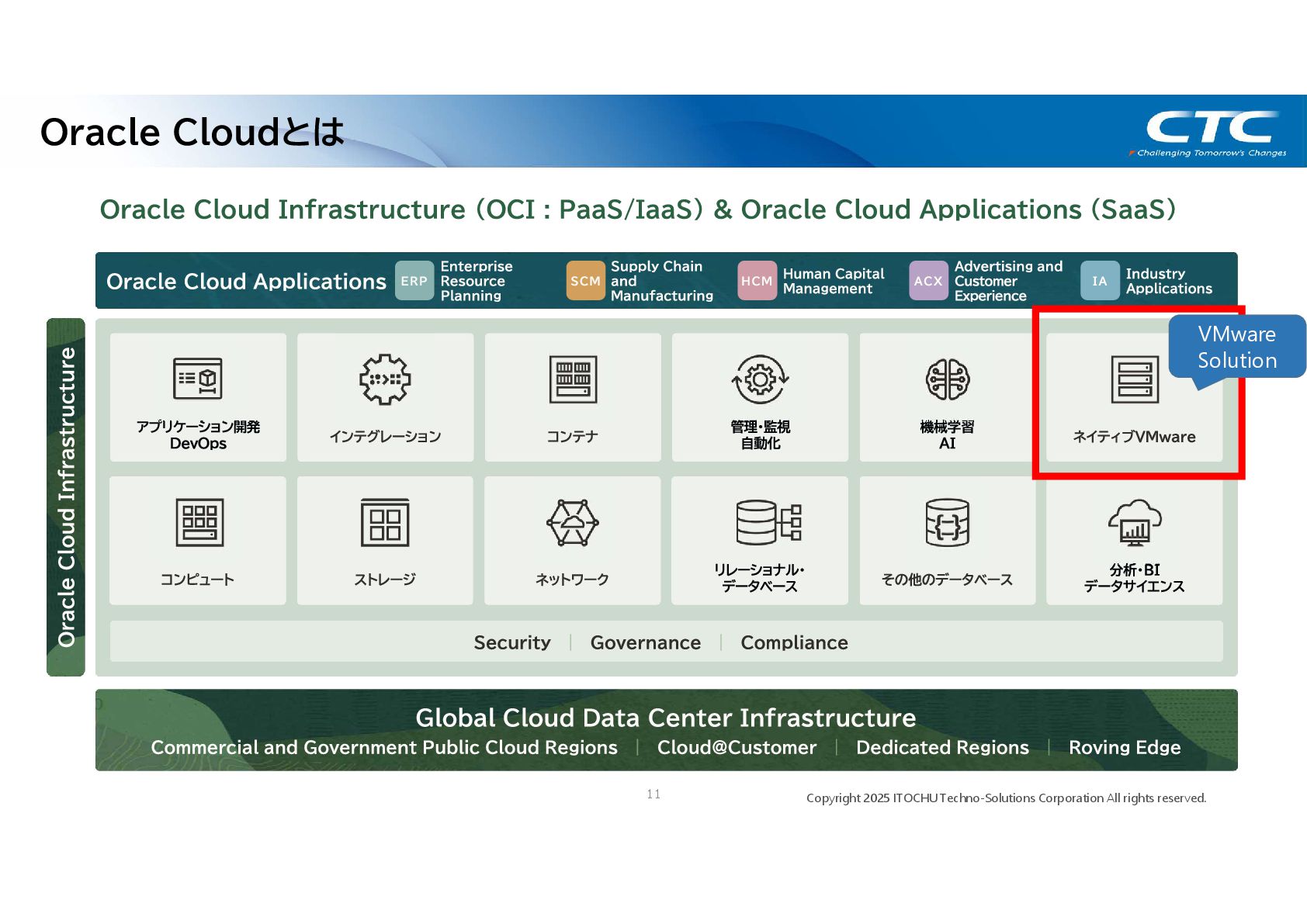Click the Oracle Cloud Applications heading
Viewport: 1307px width, 924px height.
coord(246,281)
